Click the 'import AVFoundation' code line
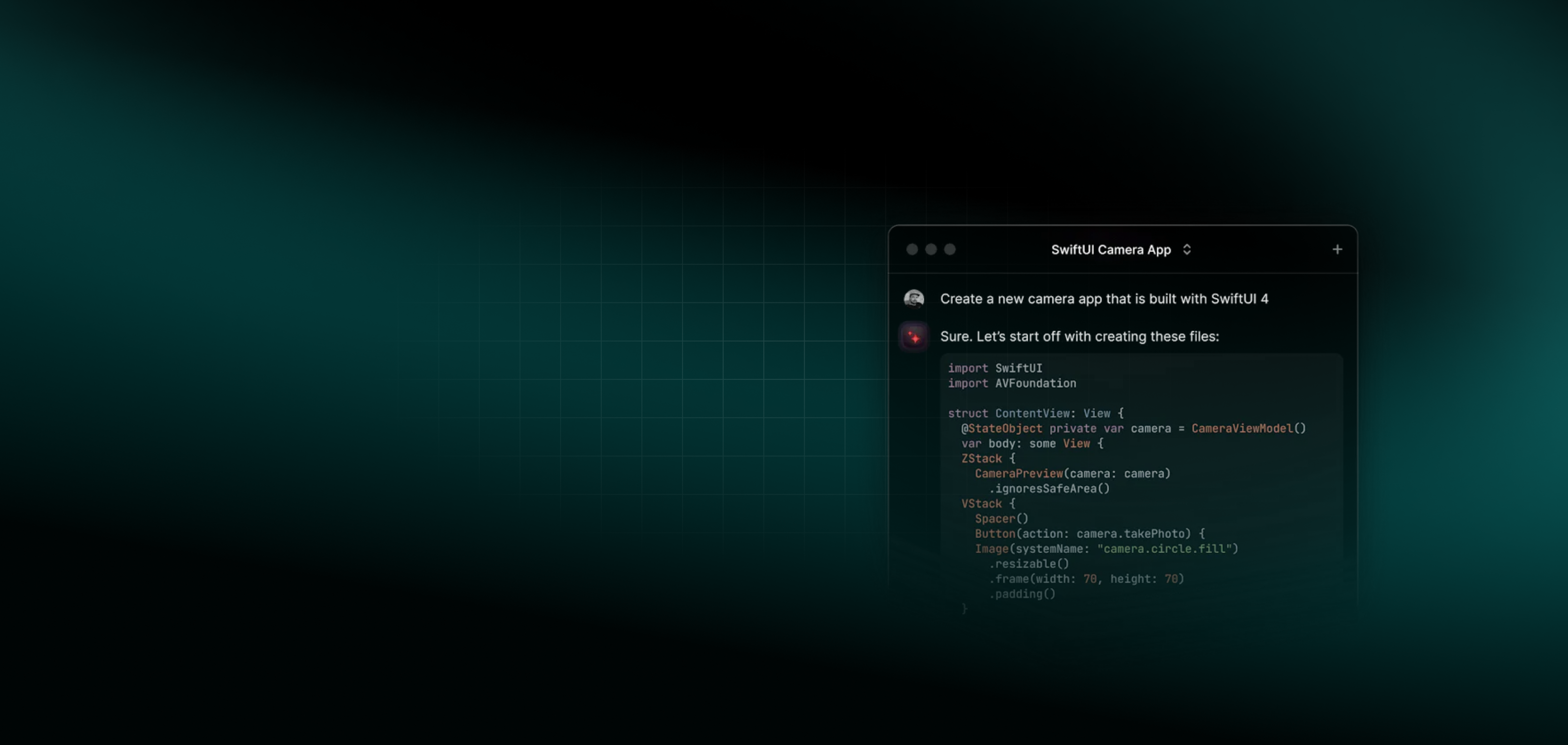 (x=1012, y=383)
